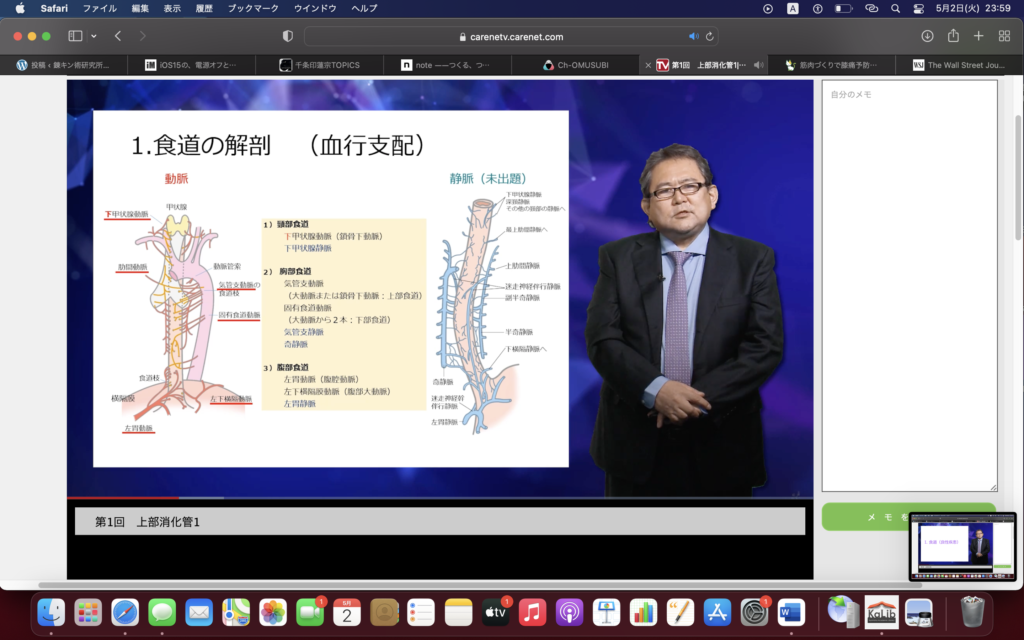Open the ブックマーク menu
This screenshot has width=1024, height=640.
point(252,8)
